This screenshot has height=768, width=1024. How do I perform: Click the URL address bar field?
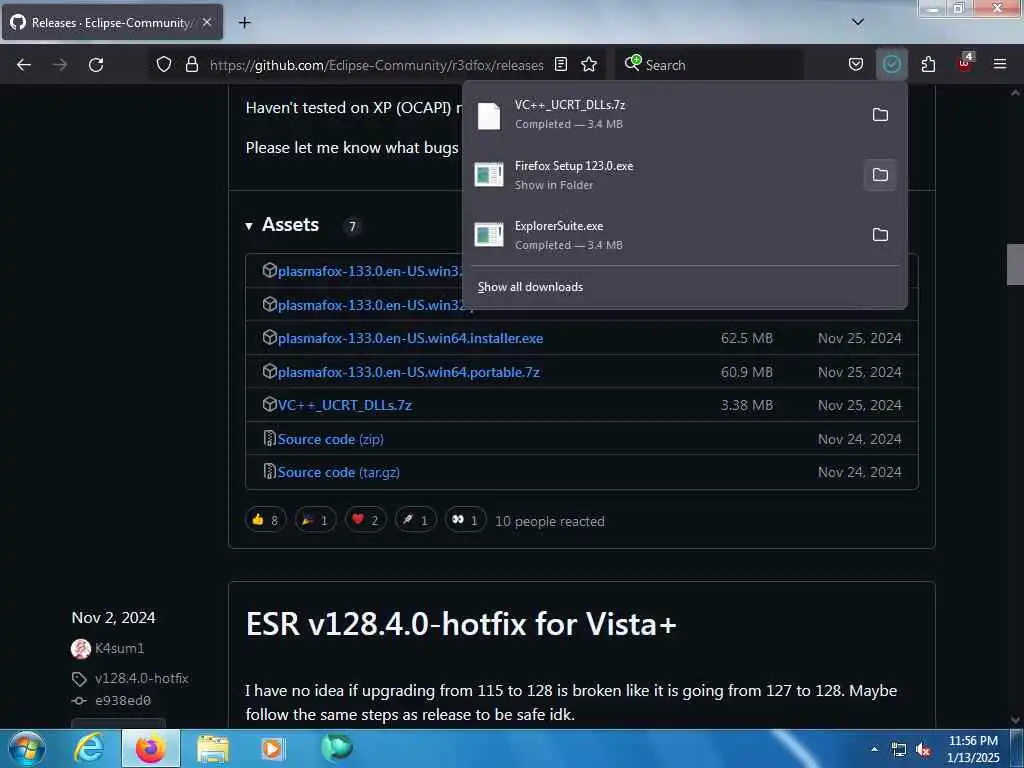tap(376, 65)
